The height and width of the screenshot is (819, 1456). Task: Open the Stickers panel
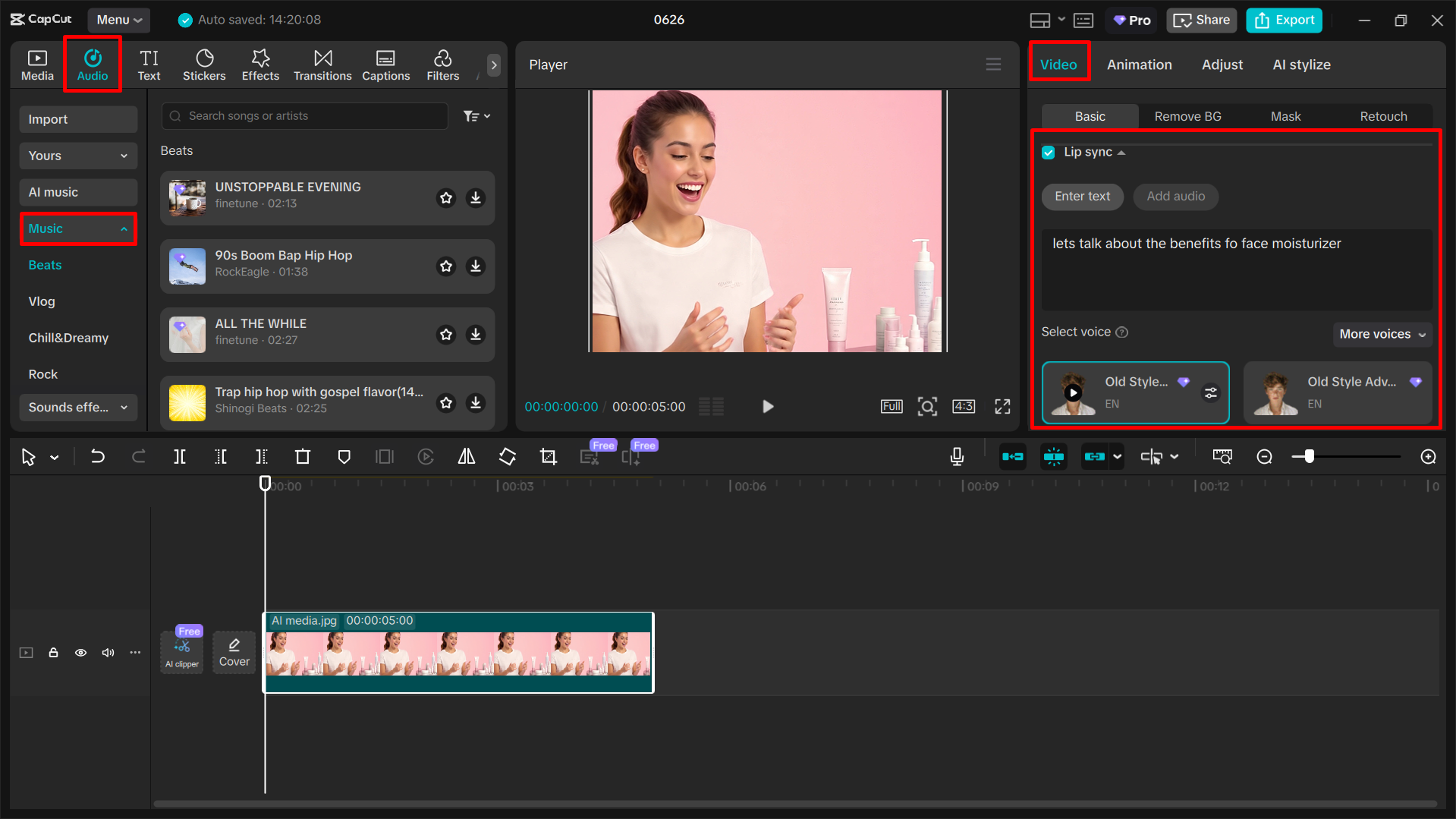click(x=204, y=65)
